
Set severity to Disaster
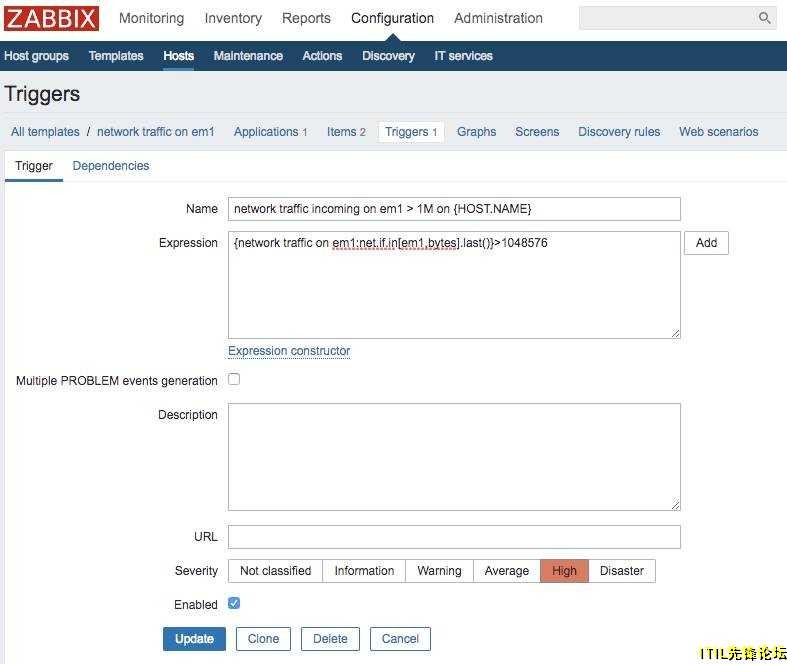click(622, 571)
